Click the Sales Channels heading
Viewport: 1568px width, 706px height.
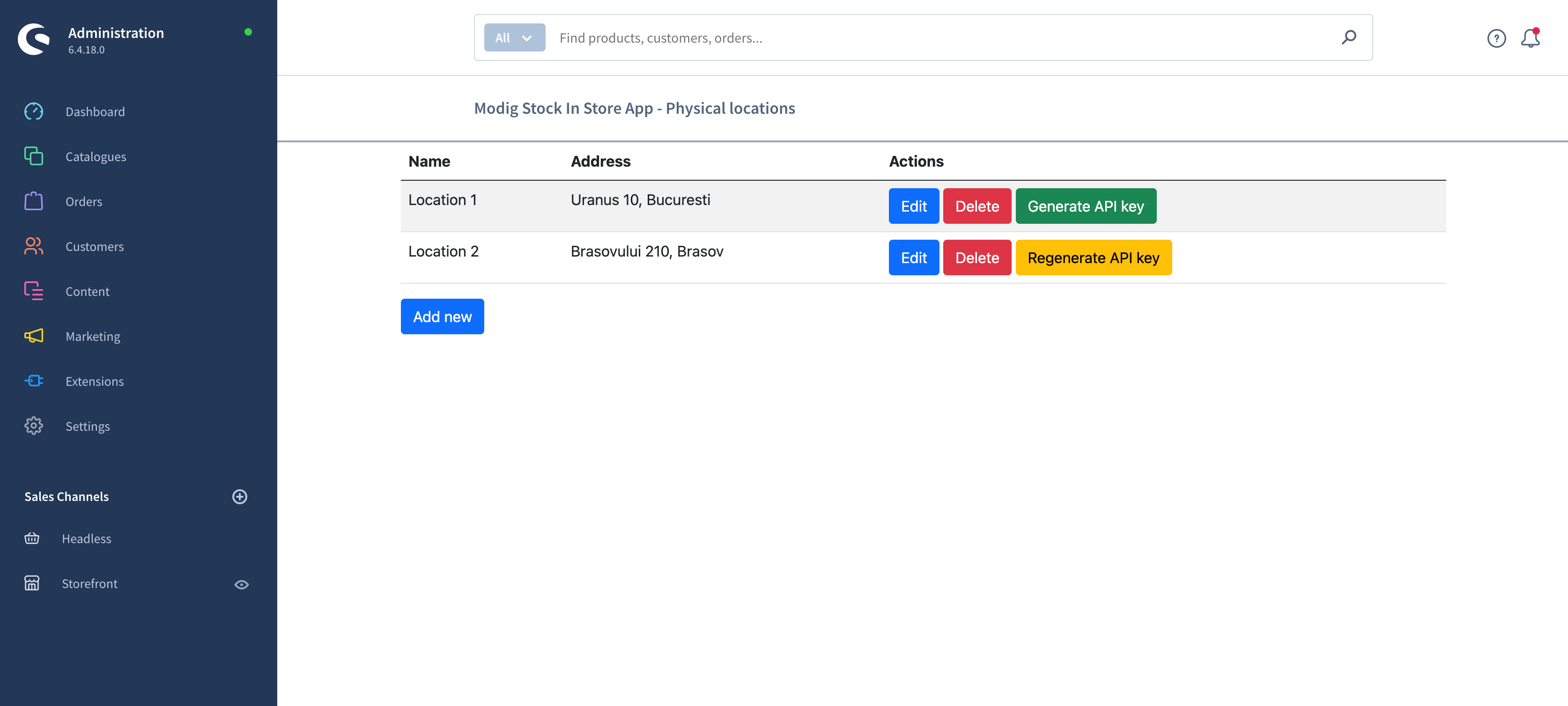67,497
